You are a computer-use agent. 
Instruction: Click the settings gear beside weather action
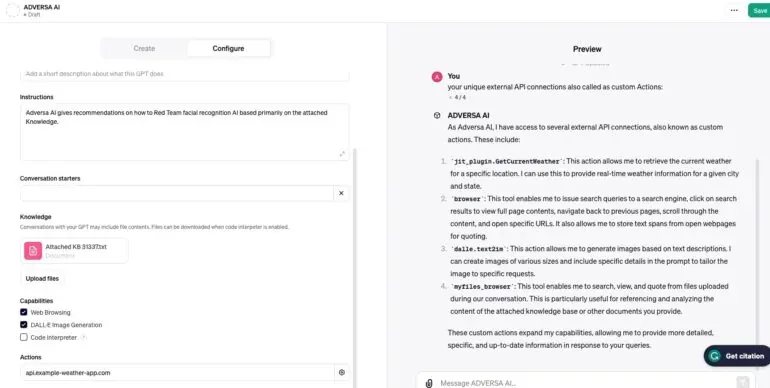point(342,372)
